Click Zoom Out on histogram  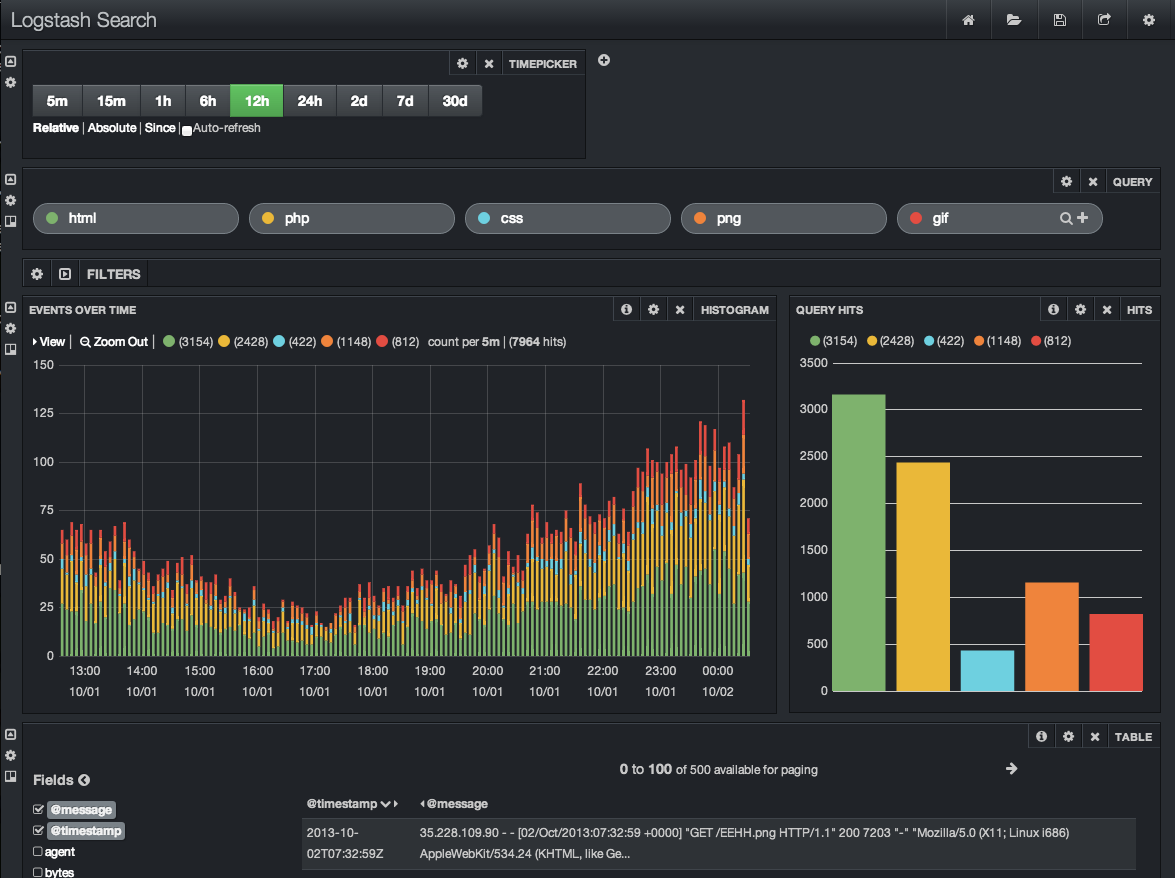tap(114, 342)
